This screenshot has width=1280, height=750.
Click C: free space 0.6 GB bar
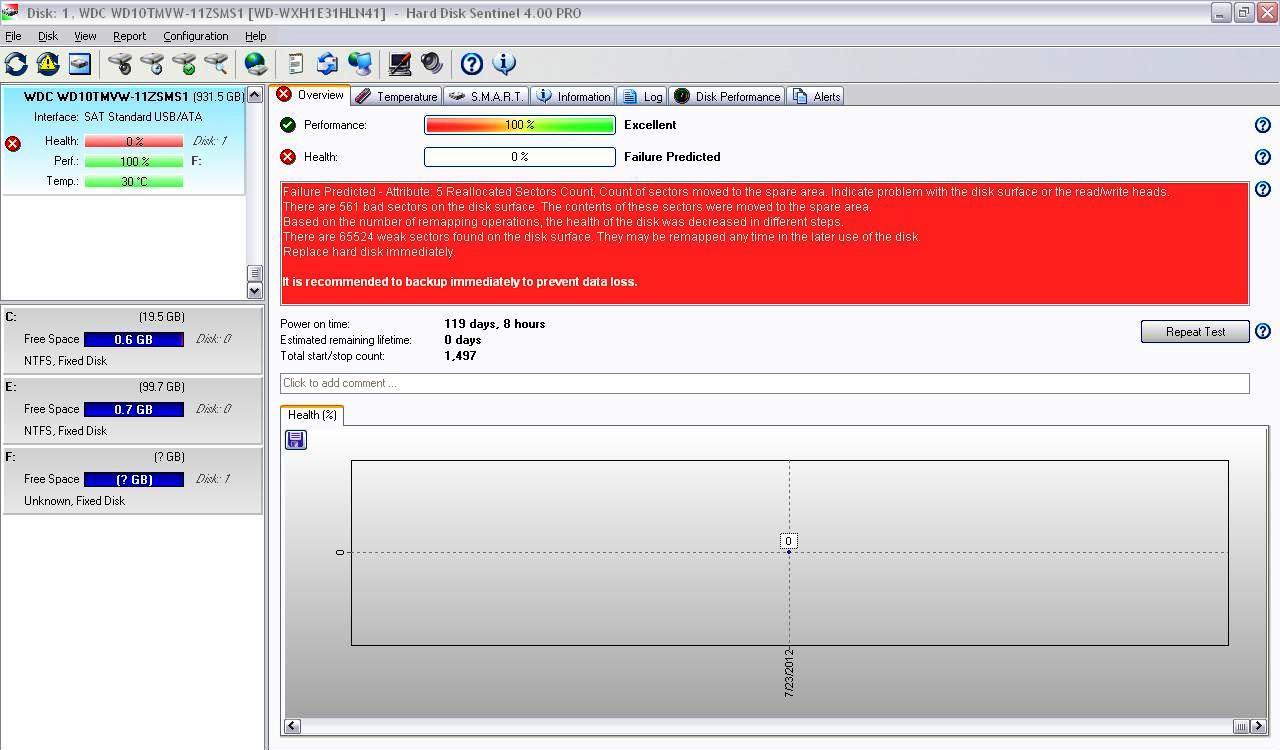[134, 339]
